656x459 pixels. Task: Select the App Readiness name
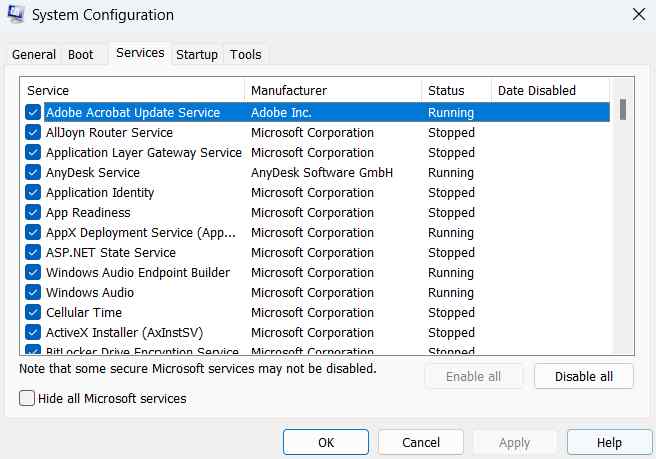tap(88, 213)
